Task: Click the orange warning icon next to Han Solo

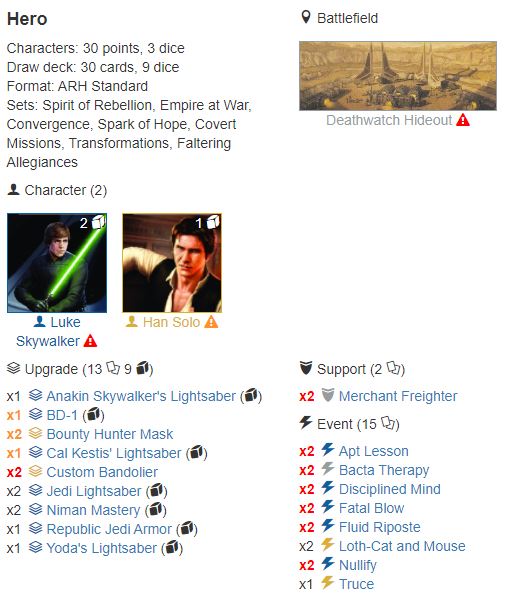Action: (211, 322)
